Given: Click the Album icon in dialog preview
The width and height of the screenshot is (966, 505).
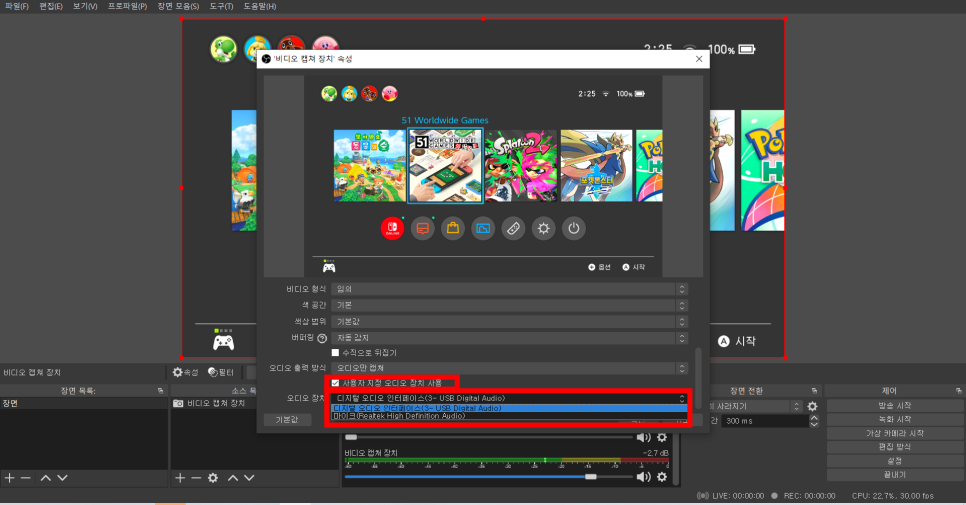Looking at the screenshot, I should tap(483, 228).
